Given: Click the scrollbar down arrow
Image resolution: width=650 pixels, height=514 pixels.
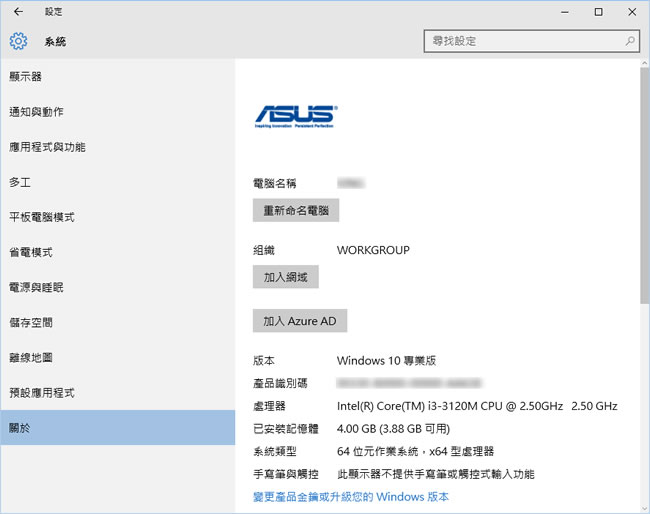Looking at the screenshot, I should (x=645, y=508).
